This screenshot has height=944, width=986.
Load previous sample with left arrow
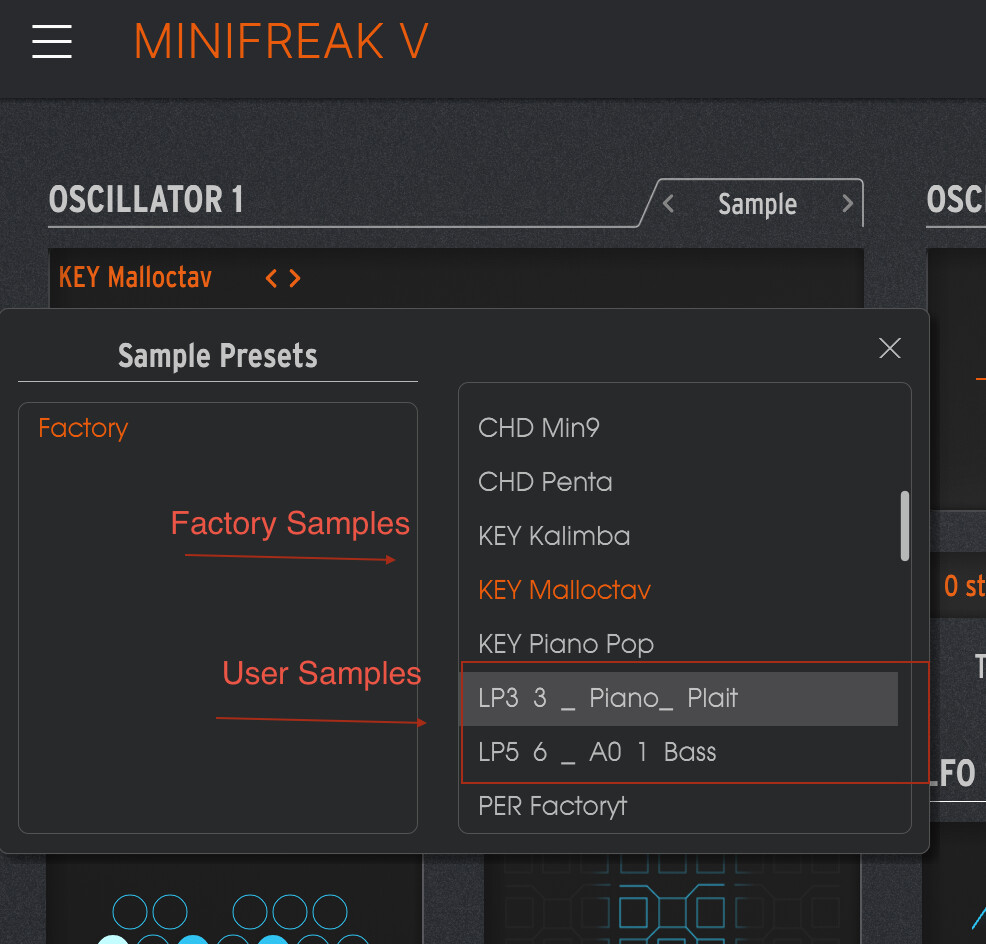(x=271, y=279)
